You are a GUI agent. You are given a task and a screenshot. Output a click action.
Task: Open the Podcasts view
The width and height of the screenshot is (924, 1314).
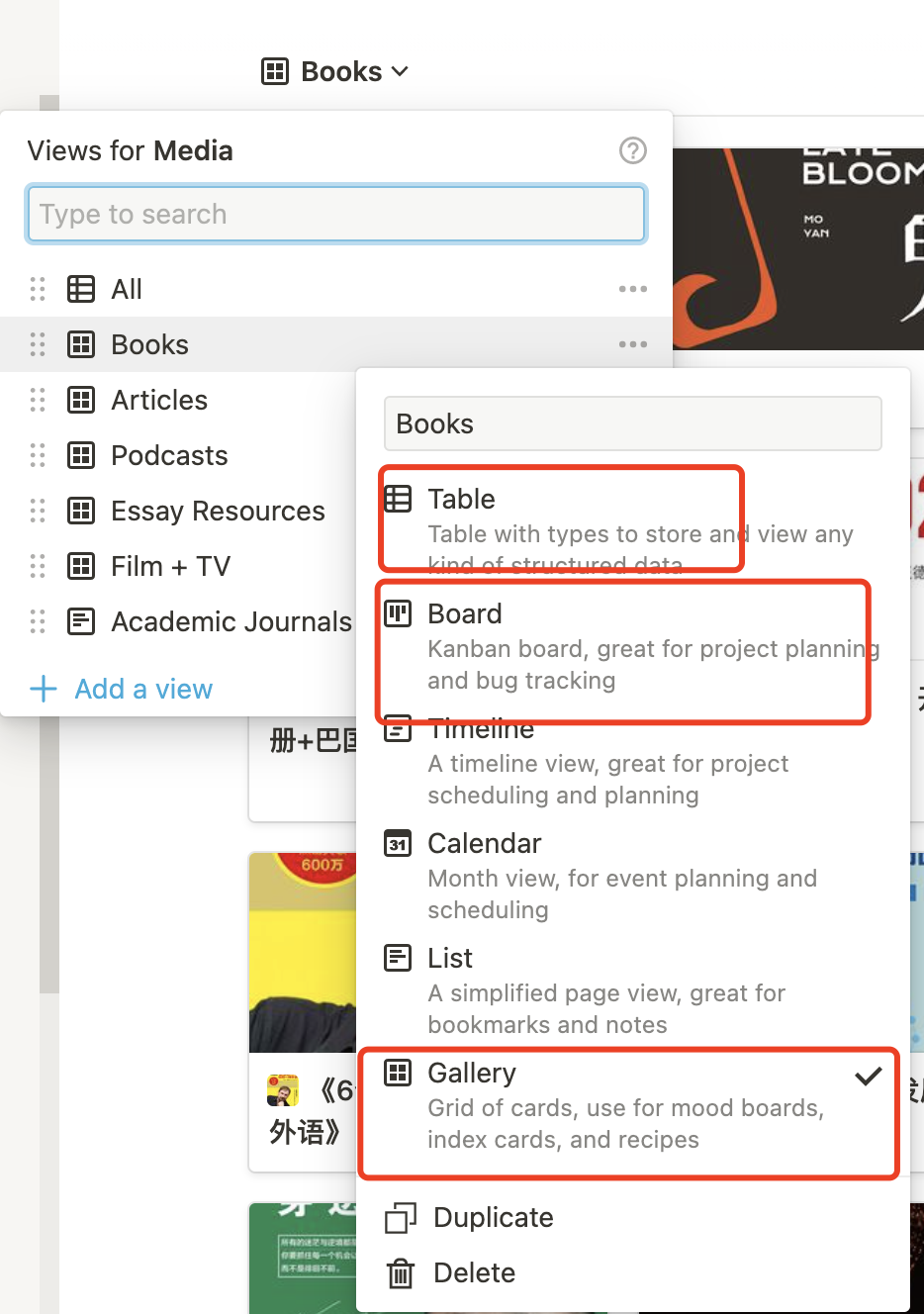click(x=169, y=455)
